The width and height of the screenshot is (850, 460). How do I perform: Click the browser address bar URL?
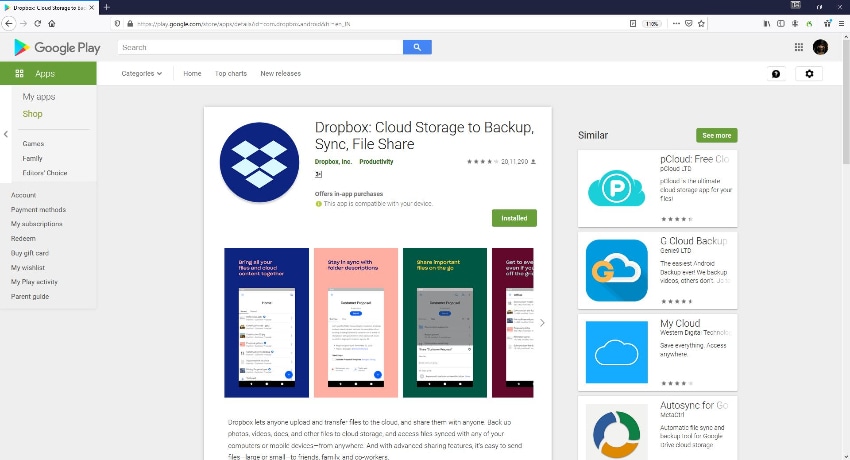tap(243, 24)
